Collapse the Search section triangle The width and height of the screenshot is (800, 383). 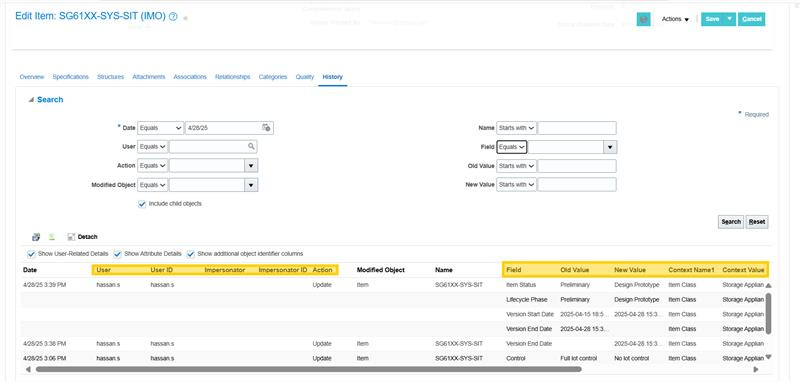(31, 100)
